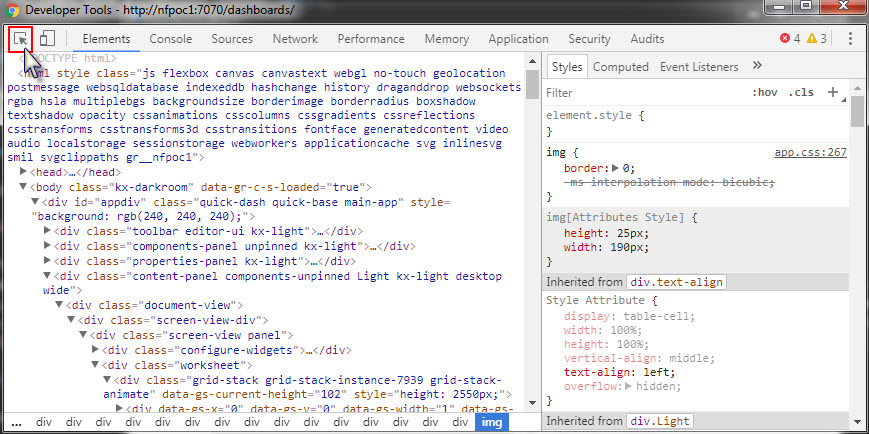Expand the border property shorthand triangle
This screenshot has width=869, height=434.
coord(615,168)
